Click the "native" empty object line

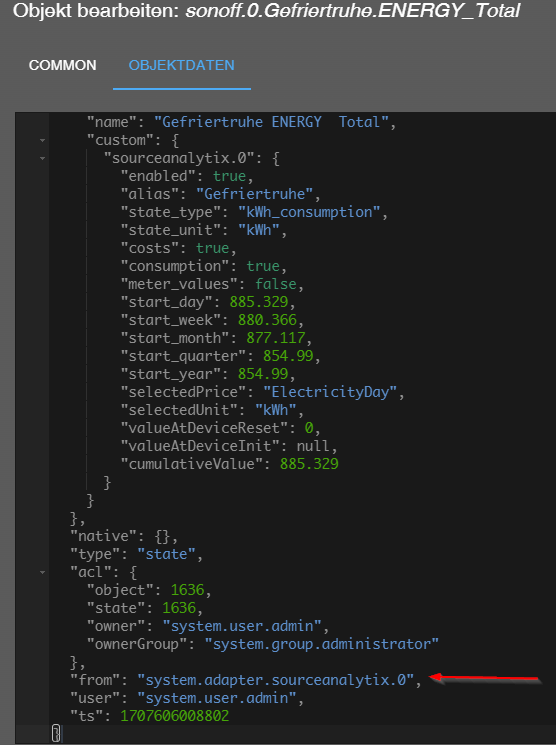point(124,536)
